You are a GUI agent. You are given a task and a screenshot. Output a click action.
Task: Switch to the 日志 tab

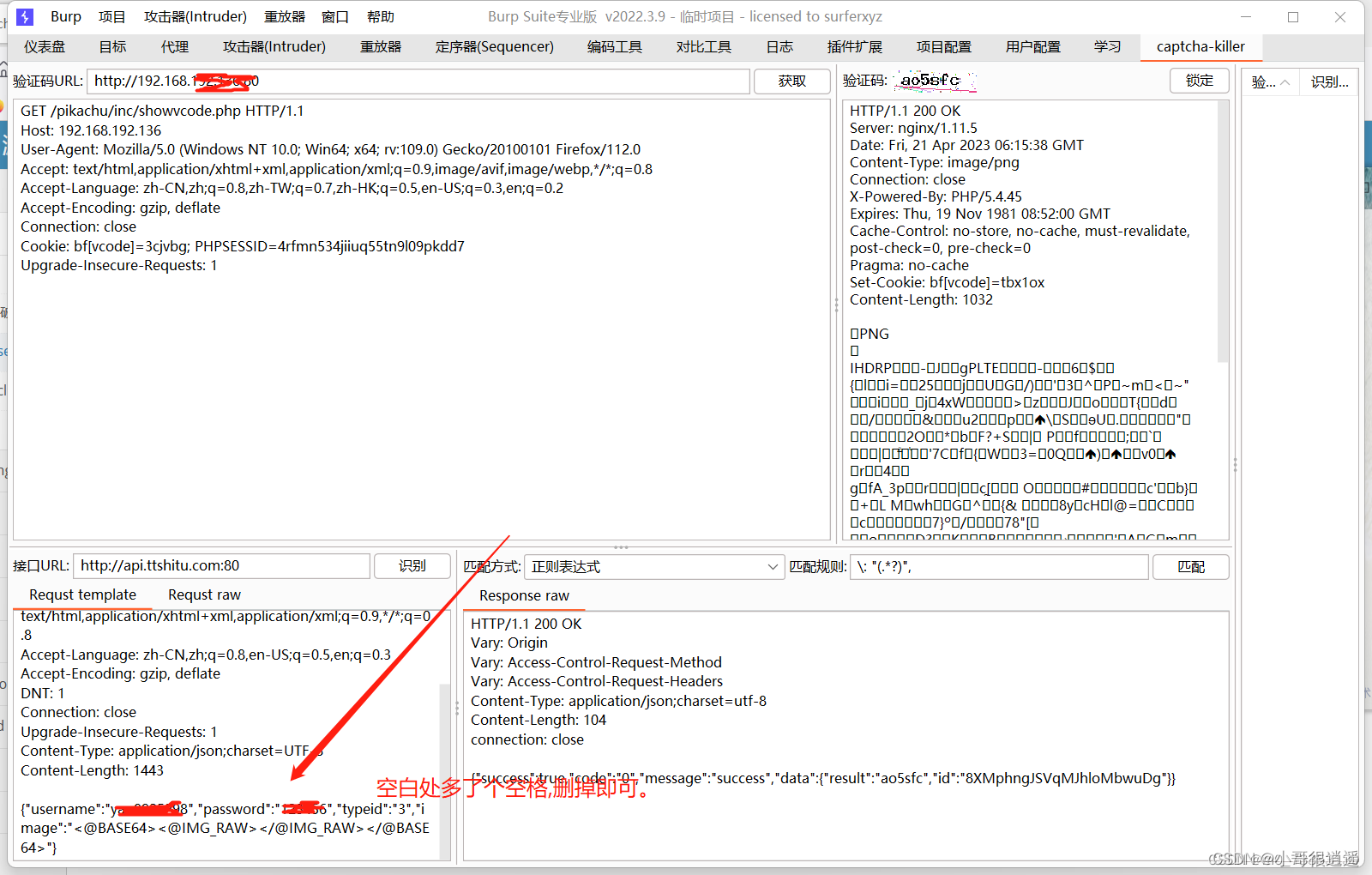(x=779, y=46)
